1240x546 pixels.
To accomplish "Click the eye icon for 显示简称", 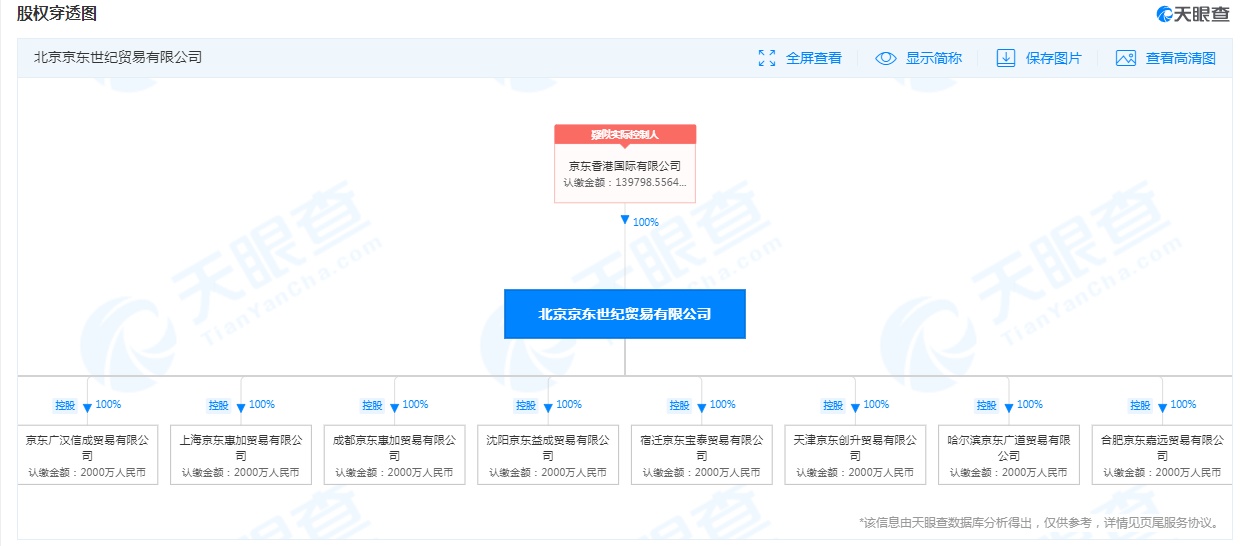I will coord(886,58).
